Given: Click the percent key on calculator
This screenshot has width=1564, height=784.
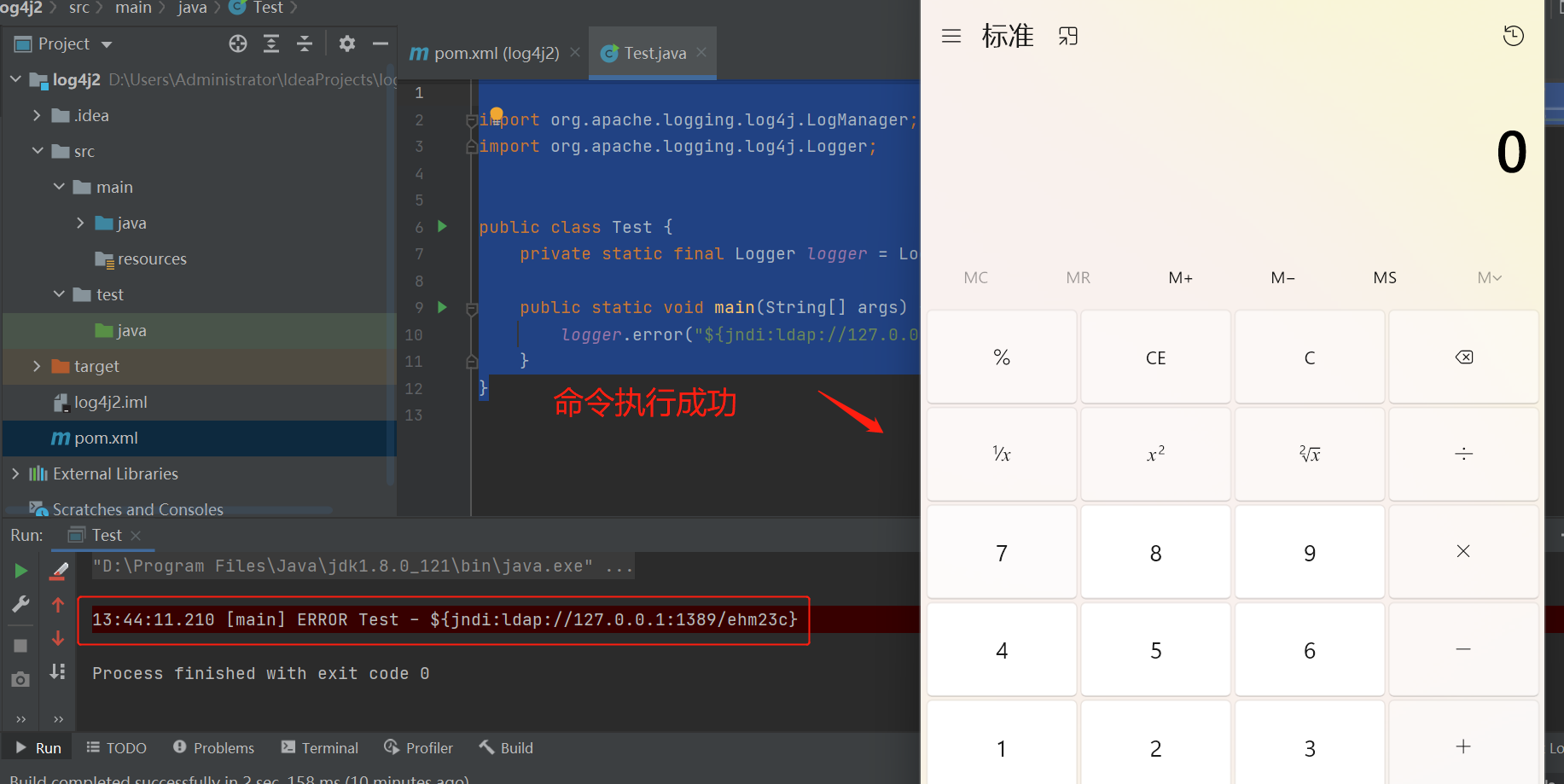Looking at the screenshot, I should click(x=1002, y=357).
